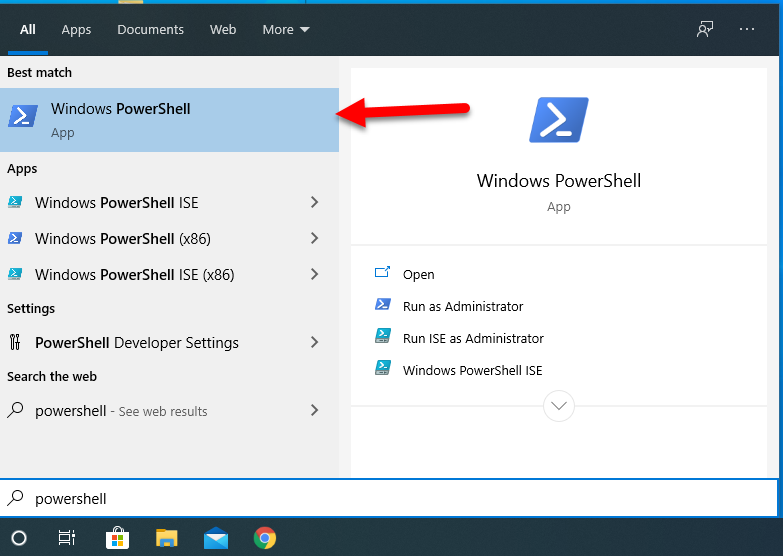Viewport: 783px width, 556px height.
Task: Open File Explorer from the taskbar
Action: (x=167, y=538)
